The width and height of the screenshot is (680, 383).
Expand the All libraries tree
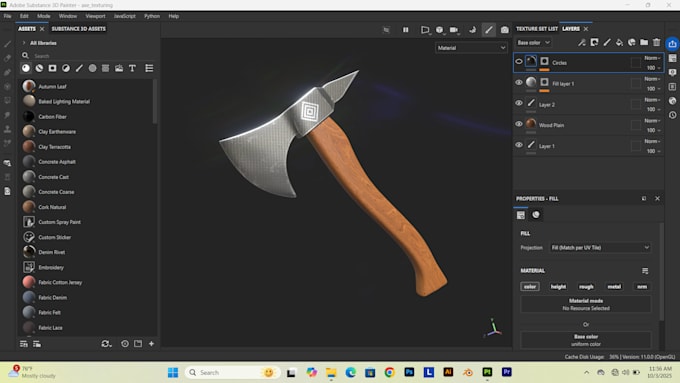click(x=24, y=43)
